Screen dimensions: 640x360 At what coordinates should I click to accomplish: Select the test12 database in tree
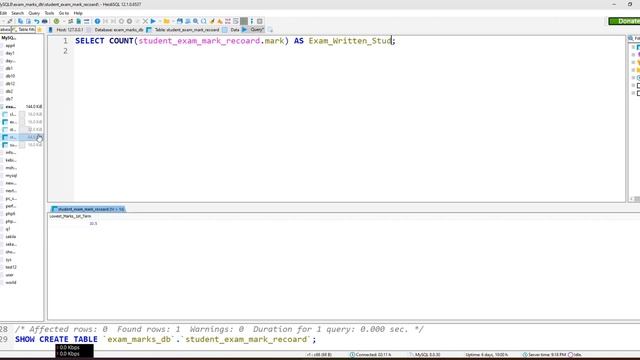[11, 267]
